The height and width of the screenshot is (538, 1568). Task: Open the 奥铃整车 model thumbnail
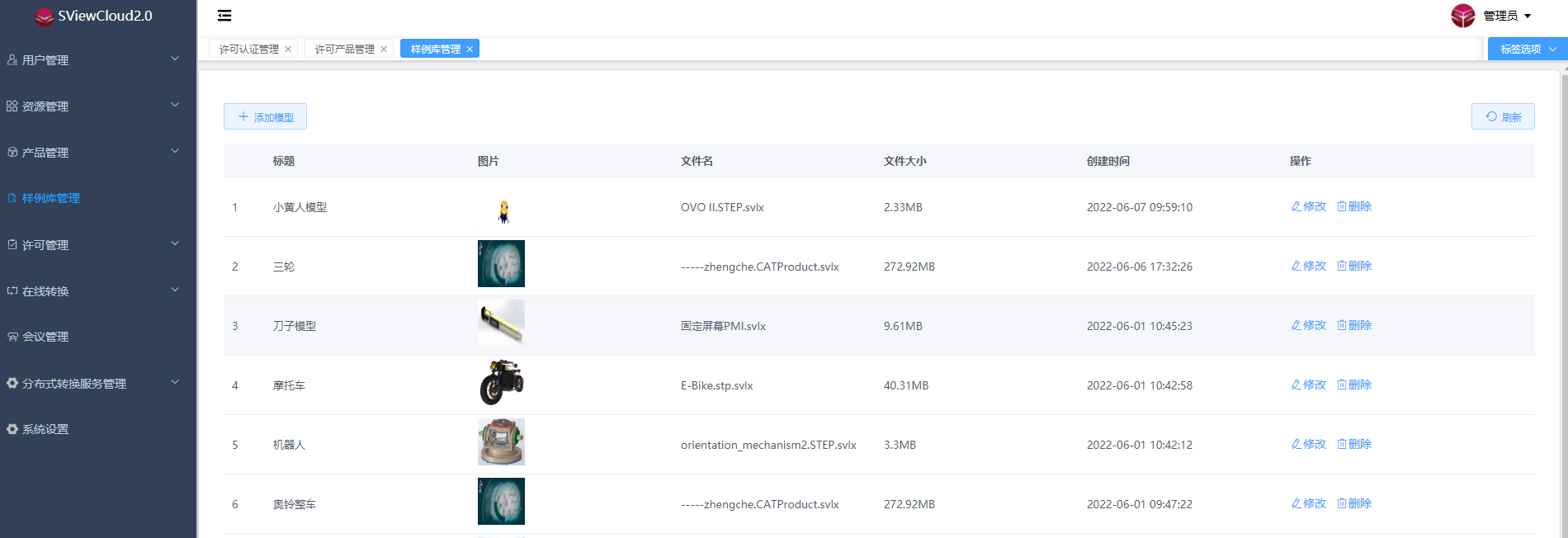(x=501, y=501)
